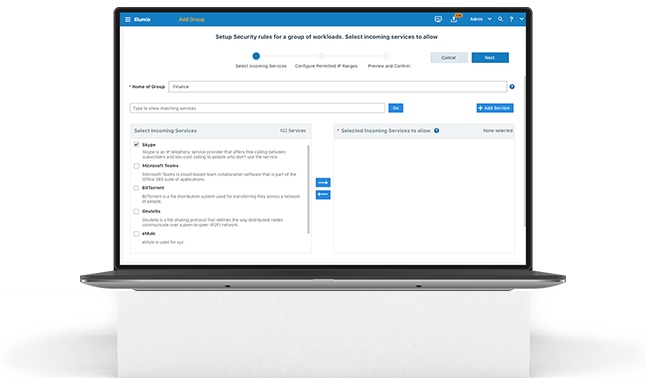
Task: Select step Select Incoming Services circle
Action: pos(256,56)
